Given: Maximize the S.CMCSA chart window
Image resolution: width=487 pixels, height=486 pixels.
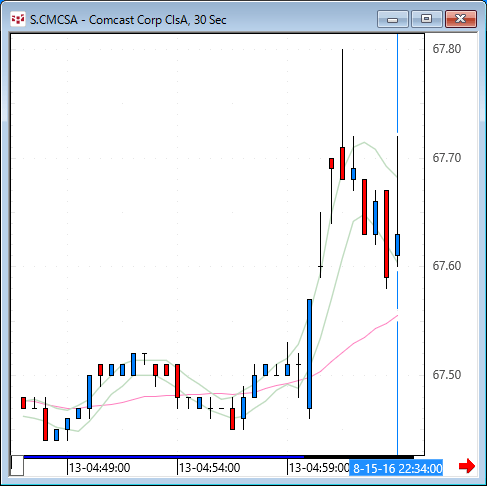Looking at the screenshot, I should pyautogui.click(x=427, y=19).
